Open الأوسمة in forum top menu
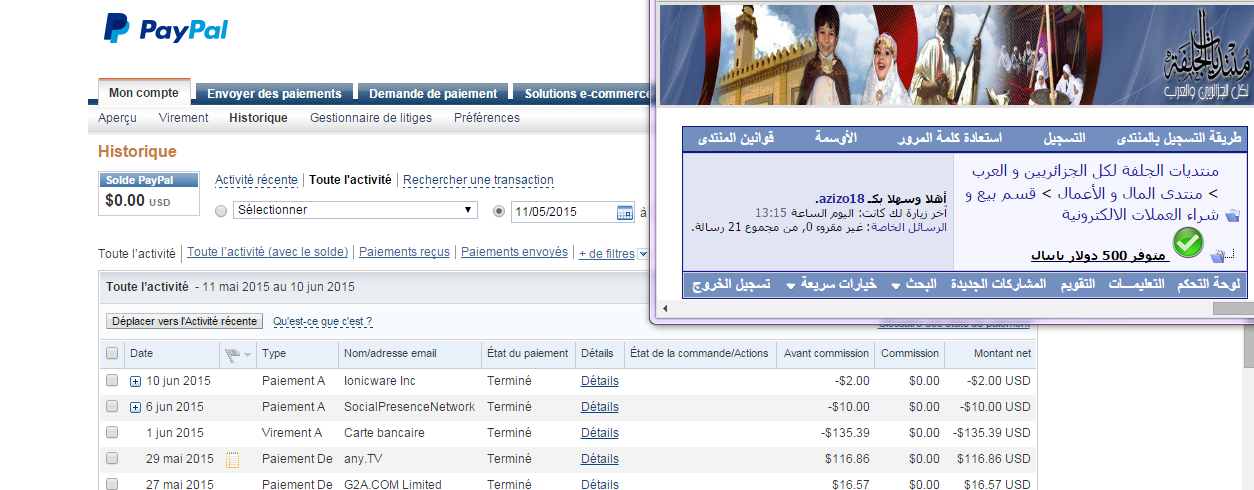Image resolution: width=1254 pixels, height=490 pixels. click(x=836, y=138)
